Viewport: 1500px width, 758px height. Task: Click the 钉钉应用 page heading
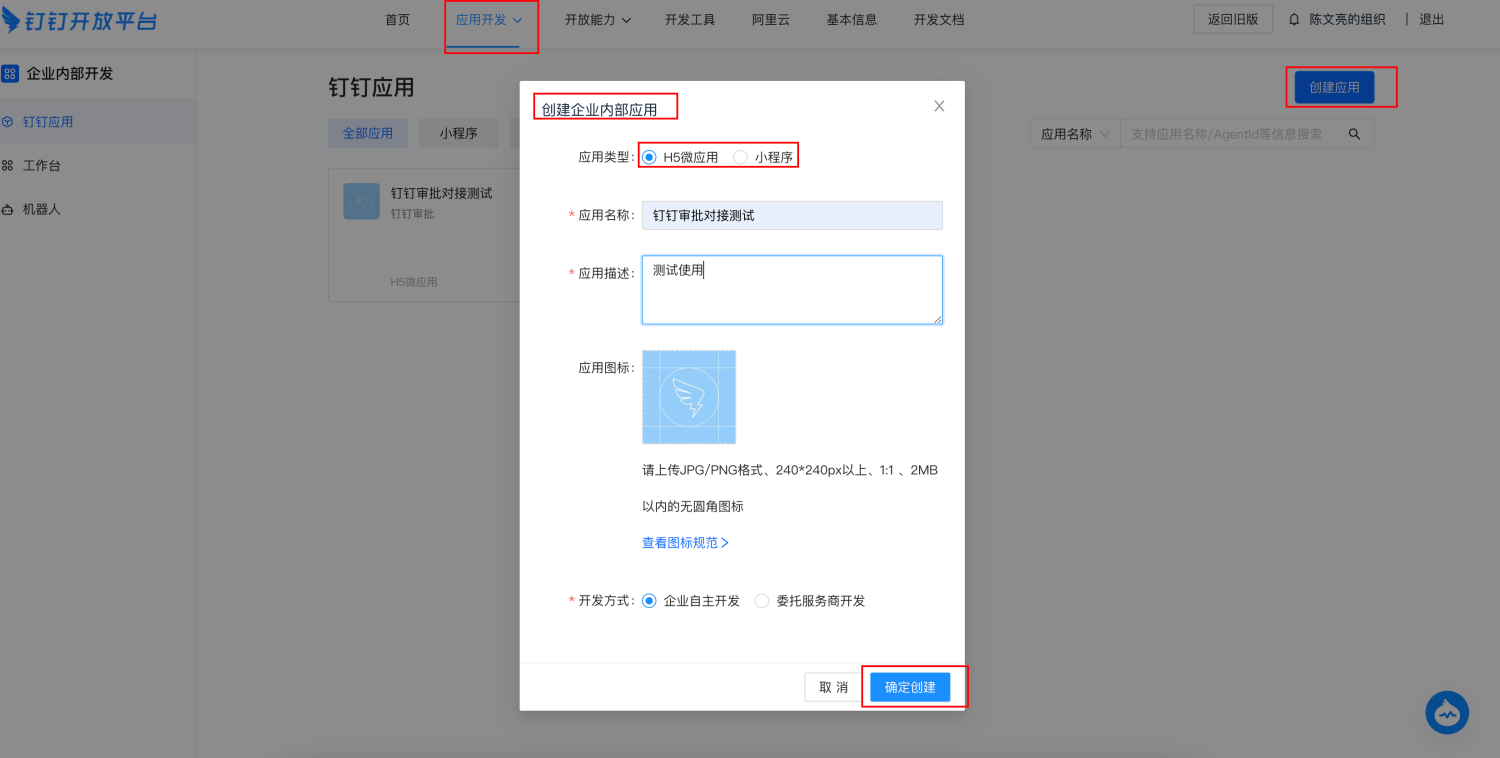coord(371,87)
